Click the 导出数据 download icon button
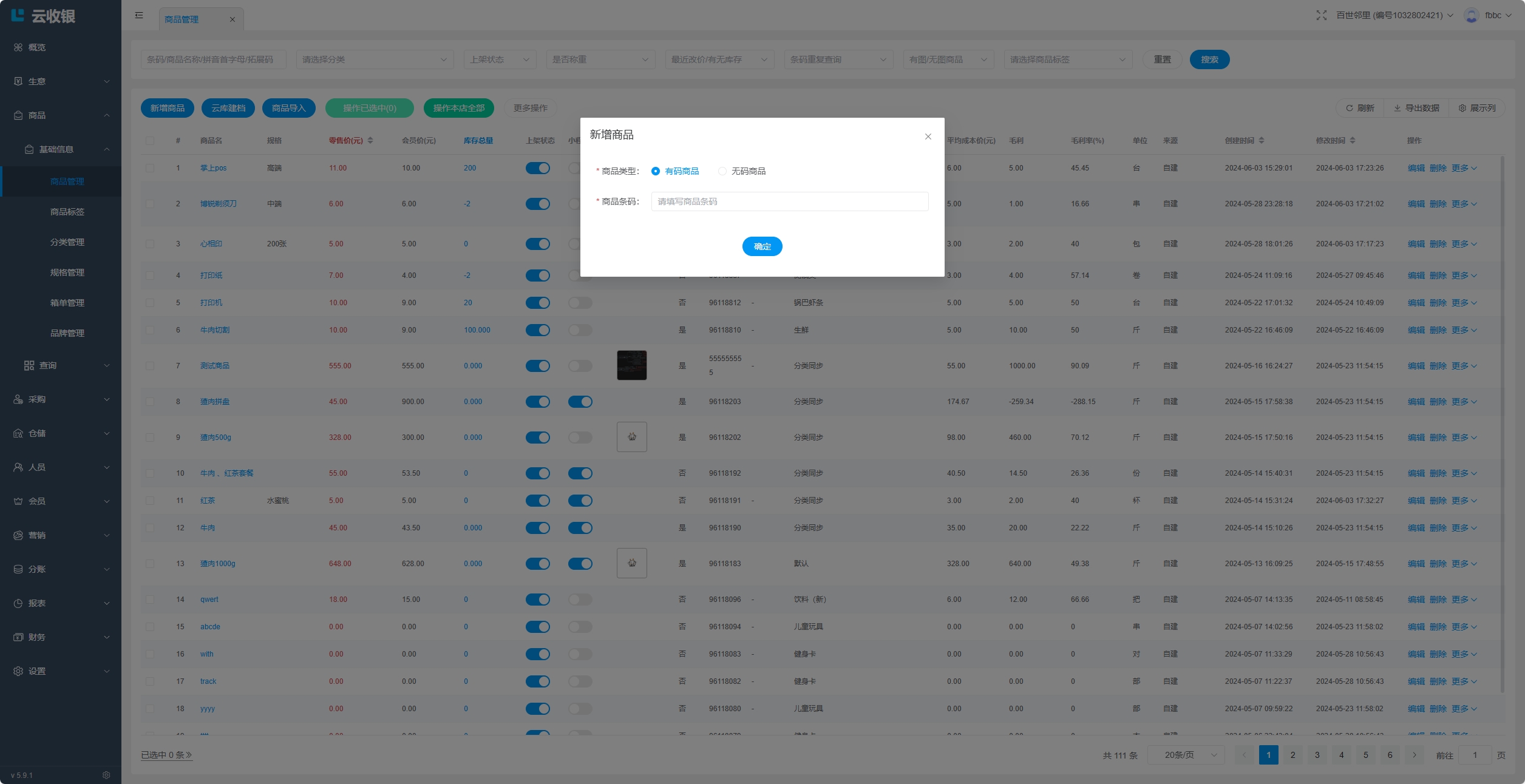Image resolution: width=1525 pixels, height=784 pixels. (1416, 108)
